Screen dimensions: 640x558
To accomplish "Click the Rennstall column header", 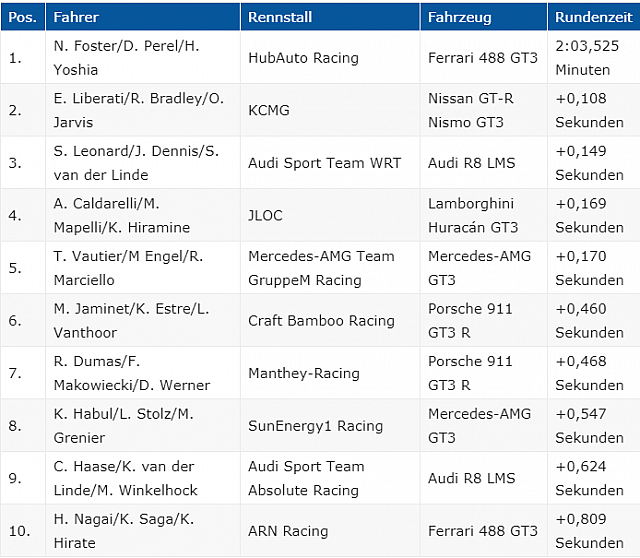I will [x=330, y=17].
